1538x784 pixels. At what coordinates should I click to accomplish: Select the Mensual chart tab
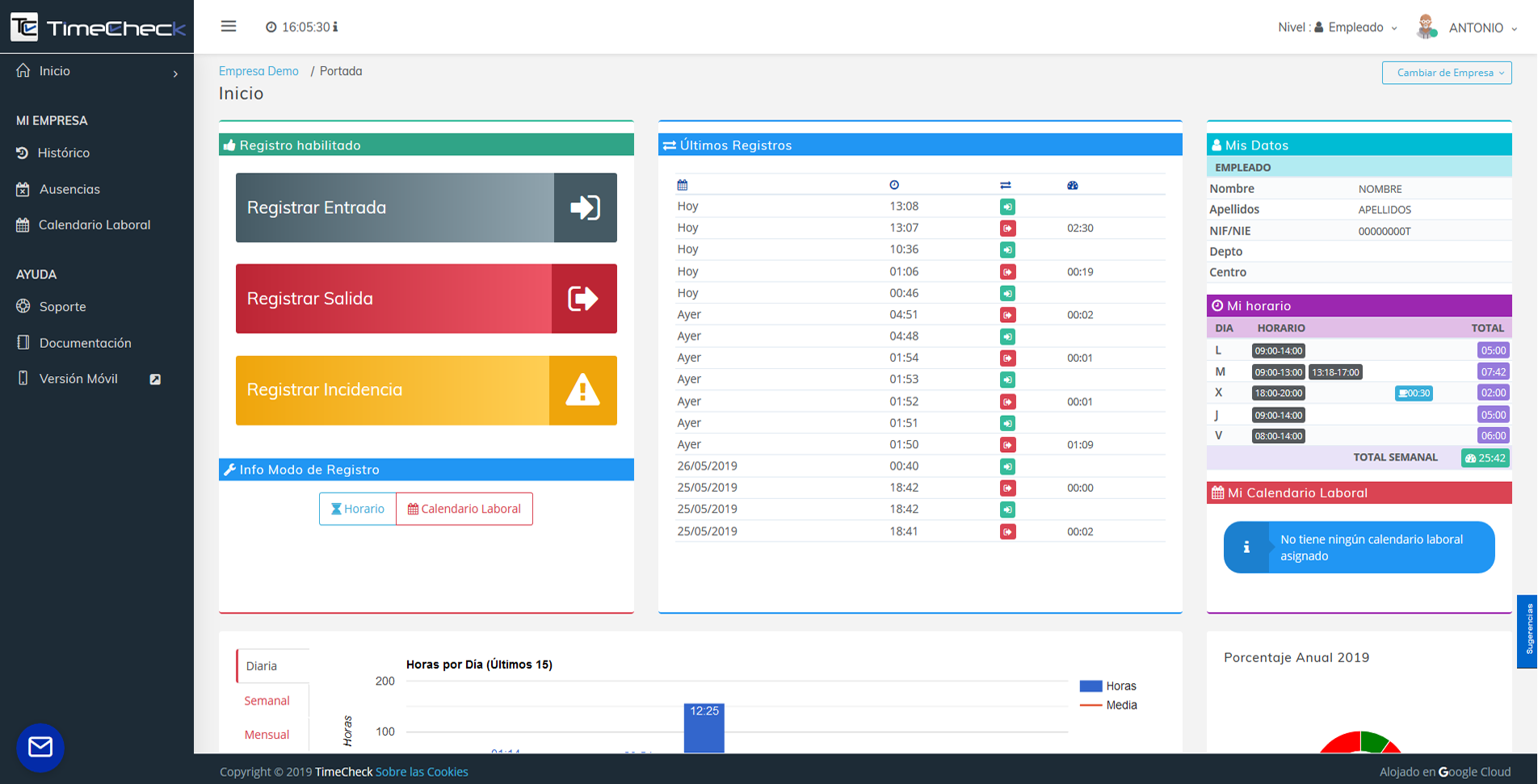267,735
